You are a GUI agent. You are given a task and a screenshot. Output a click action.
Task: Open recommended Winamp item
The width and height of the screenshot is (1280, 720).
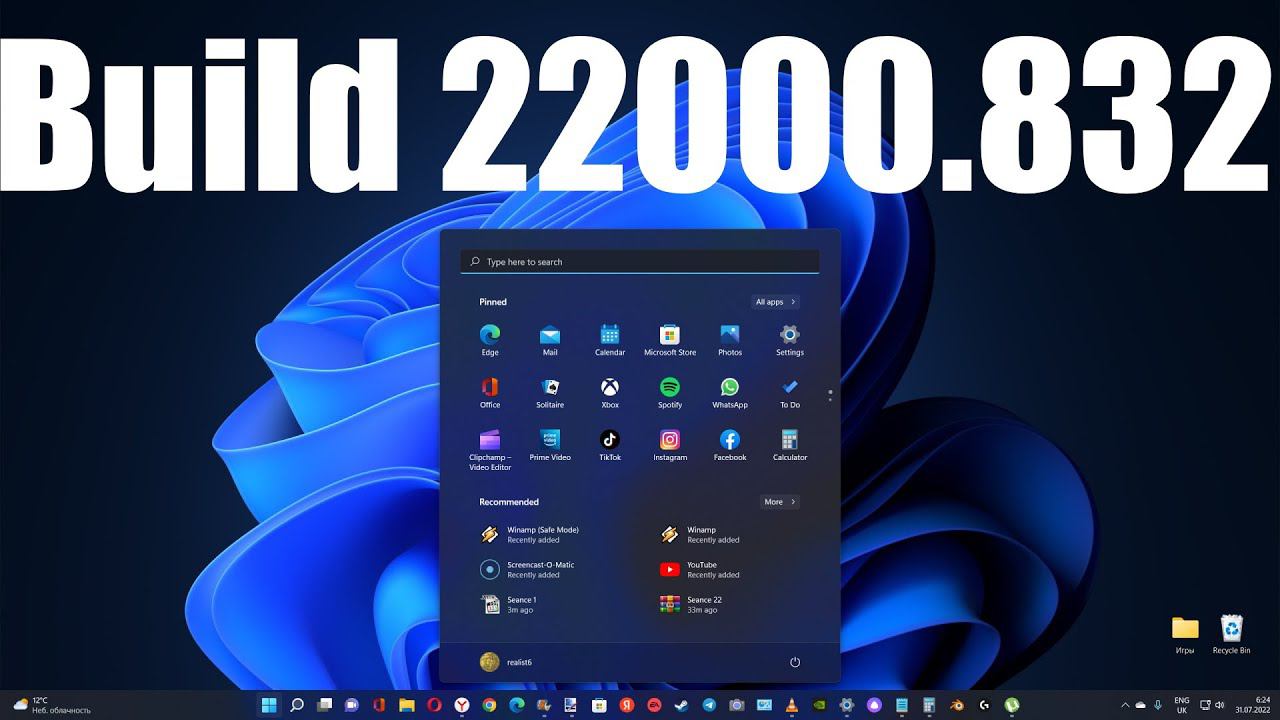[x=702, y=535]
